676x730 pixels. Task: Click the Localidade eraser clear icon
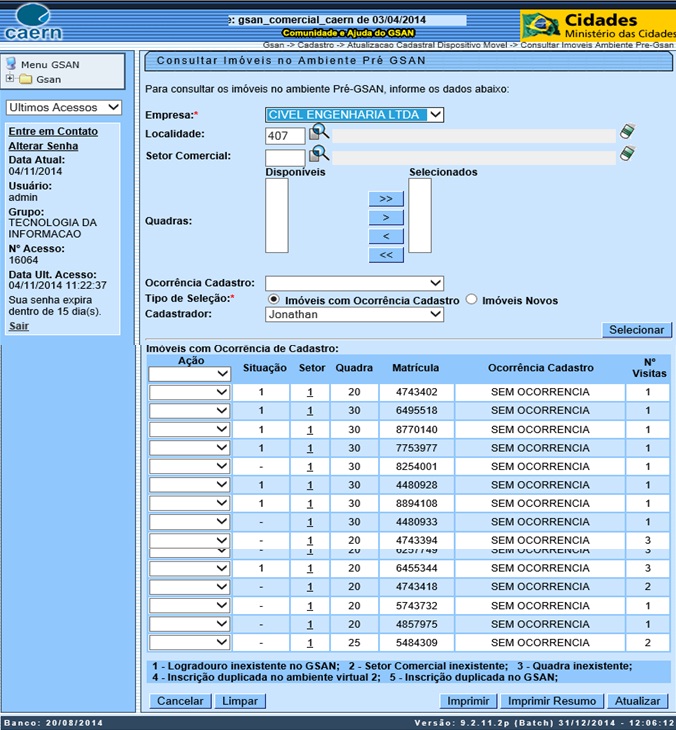coord(627,132)
